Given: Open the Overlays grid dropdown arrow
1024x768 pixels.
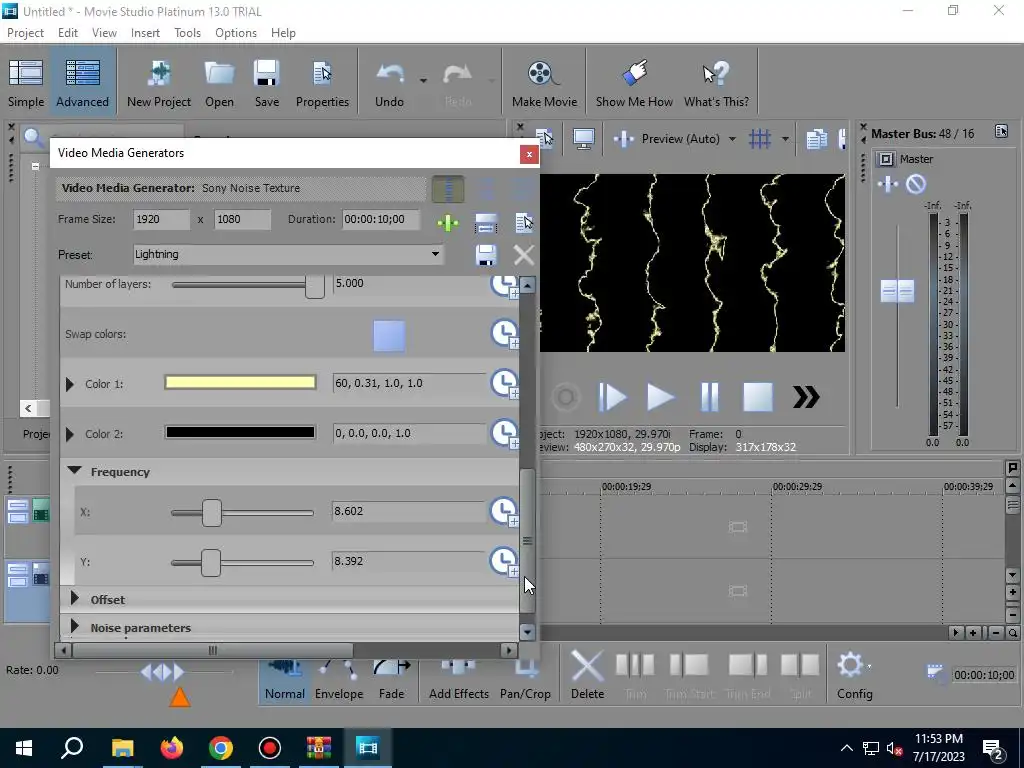Looking at the screenshot, I should pos(785,139).
